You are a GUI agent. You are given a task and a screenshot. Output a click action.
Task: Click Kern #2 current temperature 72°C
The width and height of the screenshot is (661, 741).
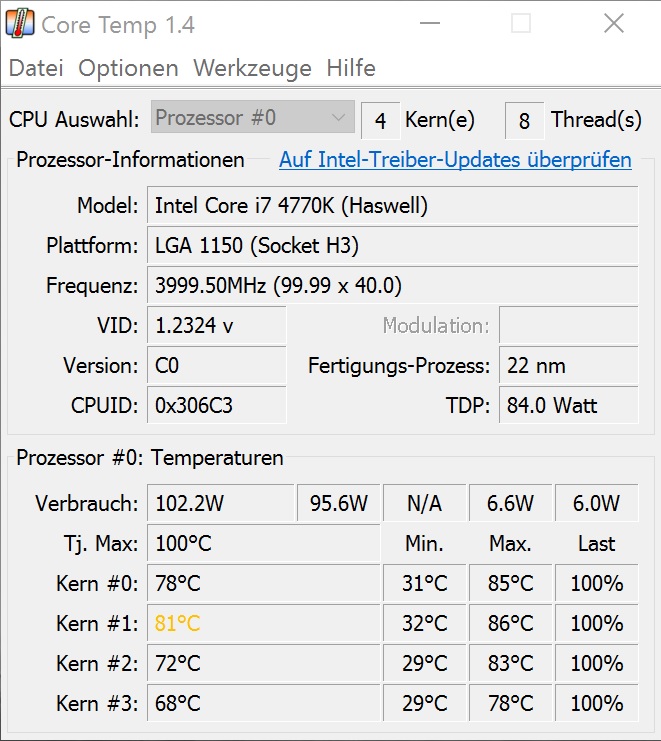pyautogui.click(x=264, y=663)
